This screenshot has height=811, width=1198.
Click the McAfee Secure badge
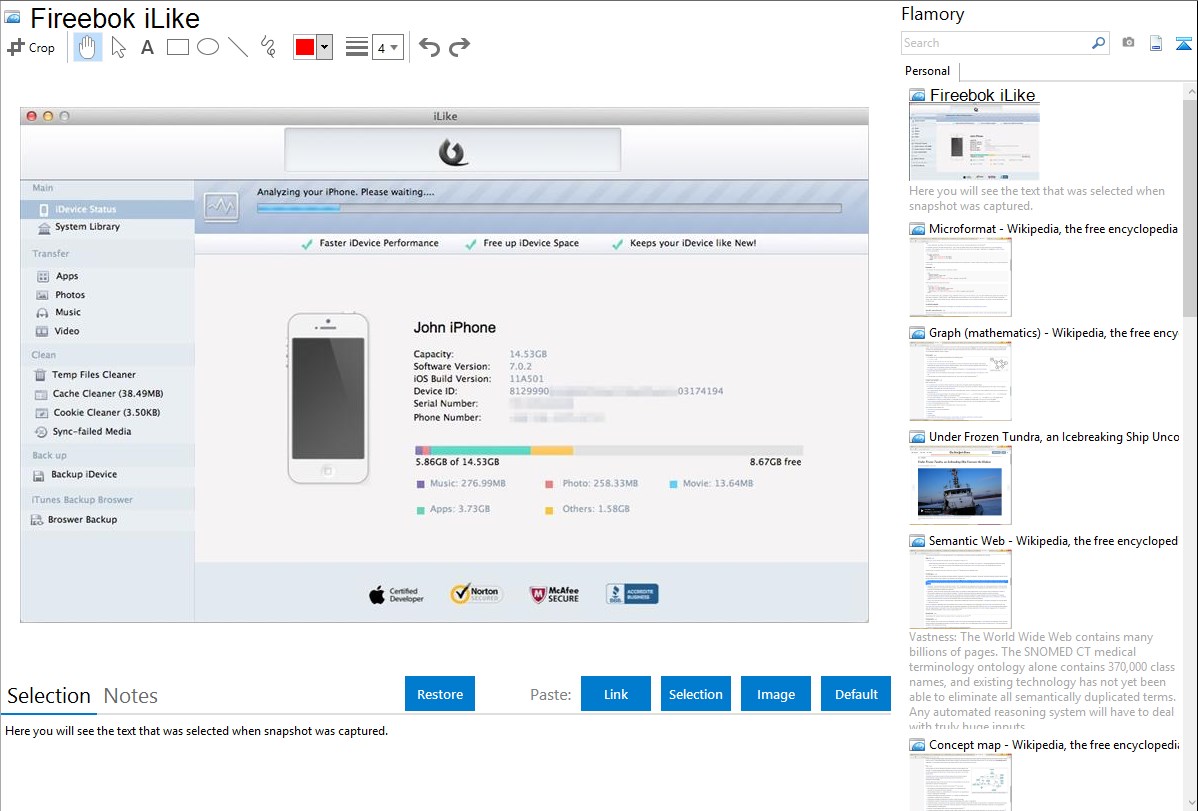(x=555, y=594)
